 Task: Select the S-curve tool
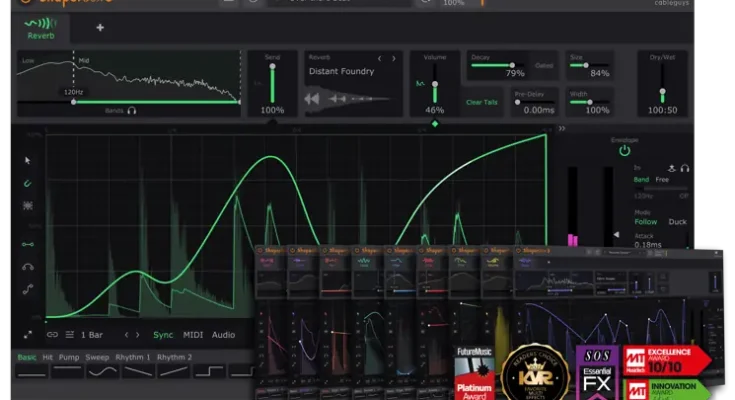[28, 289]
